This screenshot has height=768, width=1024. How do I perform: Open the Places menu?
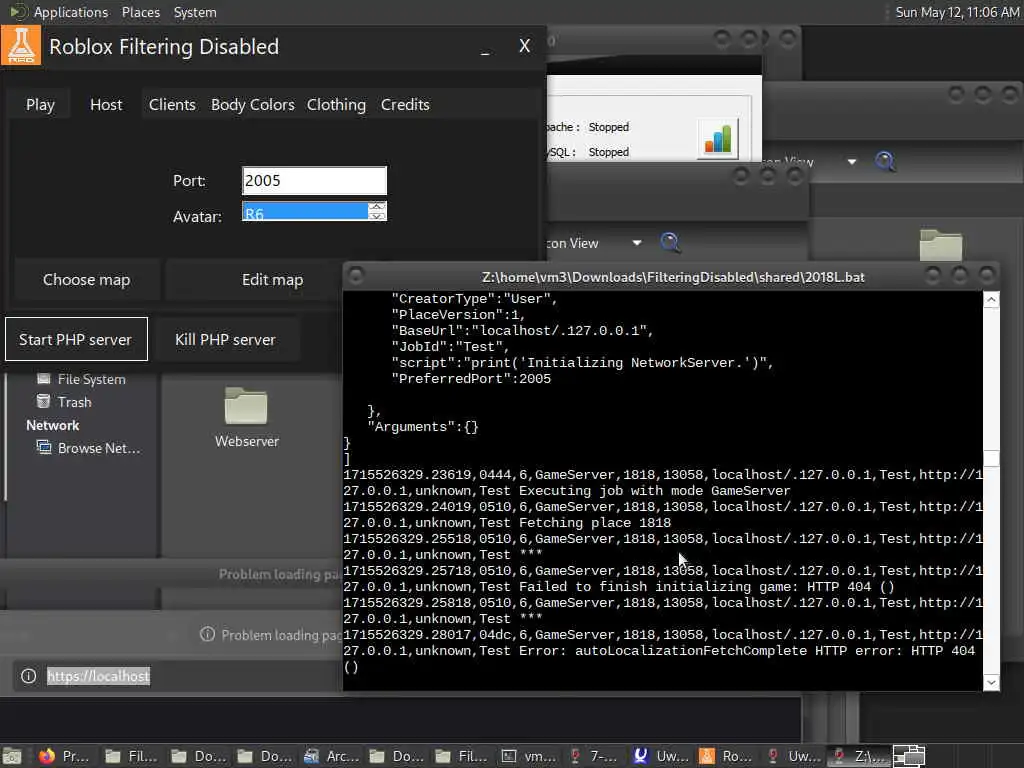[x=140, y=12]
